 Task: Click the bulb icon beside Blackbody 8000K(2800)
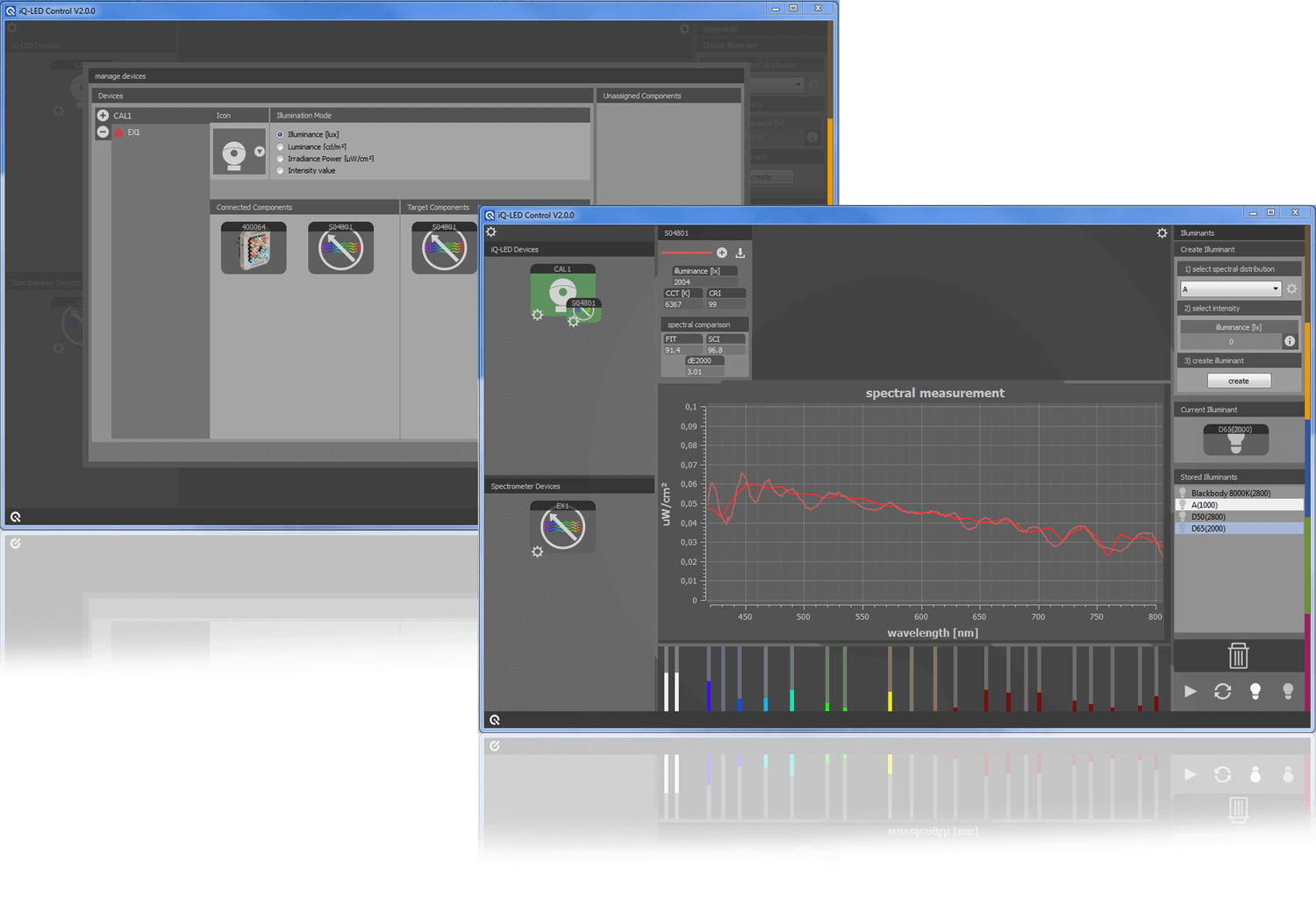[1183, 493]
